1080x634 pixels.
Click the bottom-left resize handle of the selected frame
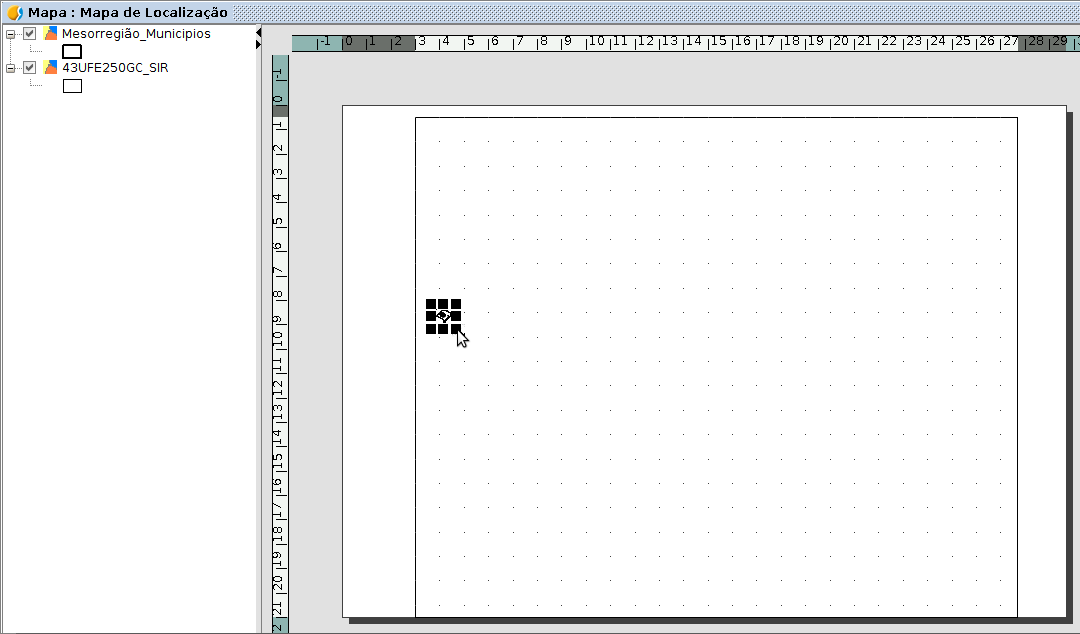[x=431, y=328]
